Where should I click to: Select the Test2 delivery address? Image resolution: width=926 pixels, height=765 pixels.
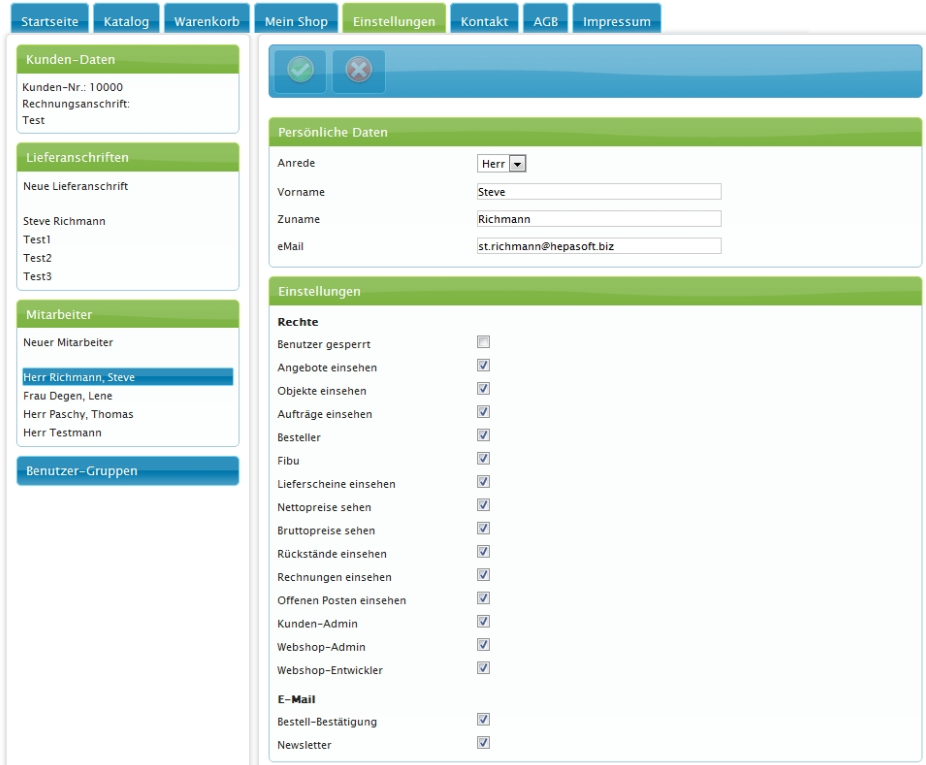pos(37,258)
